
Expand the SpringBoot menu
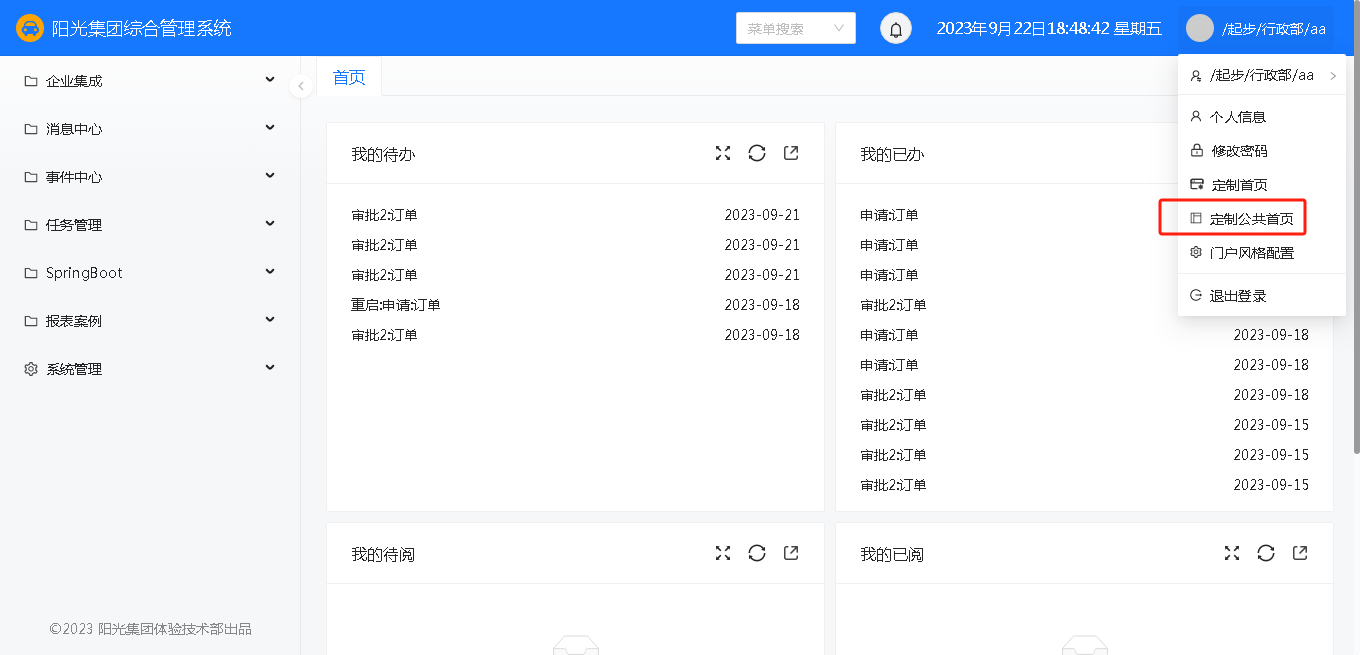(150, 273)
